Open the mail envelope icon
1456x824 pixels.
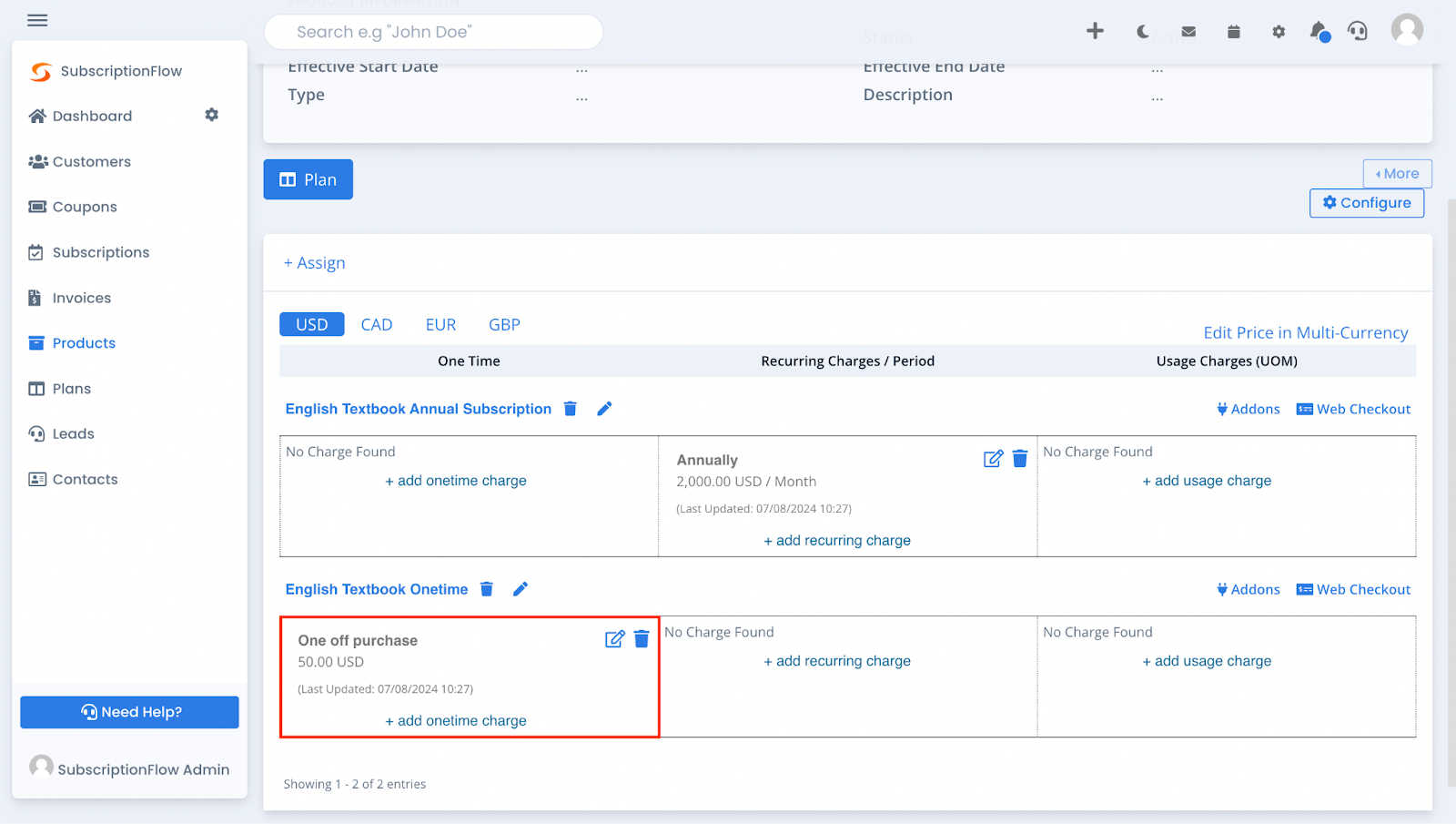pos(1188,32)
